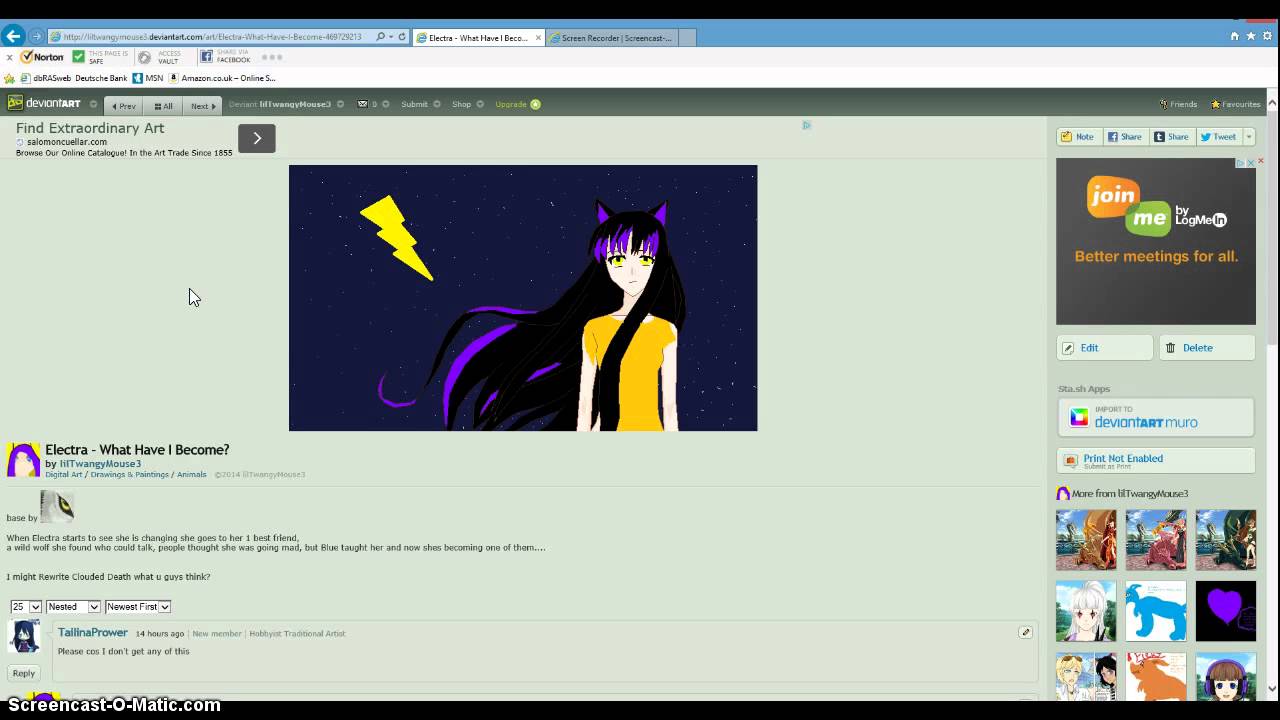
Task: Expand the Shop dropdown arrow
Action: click(480, 104)
